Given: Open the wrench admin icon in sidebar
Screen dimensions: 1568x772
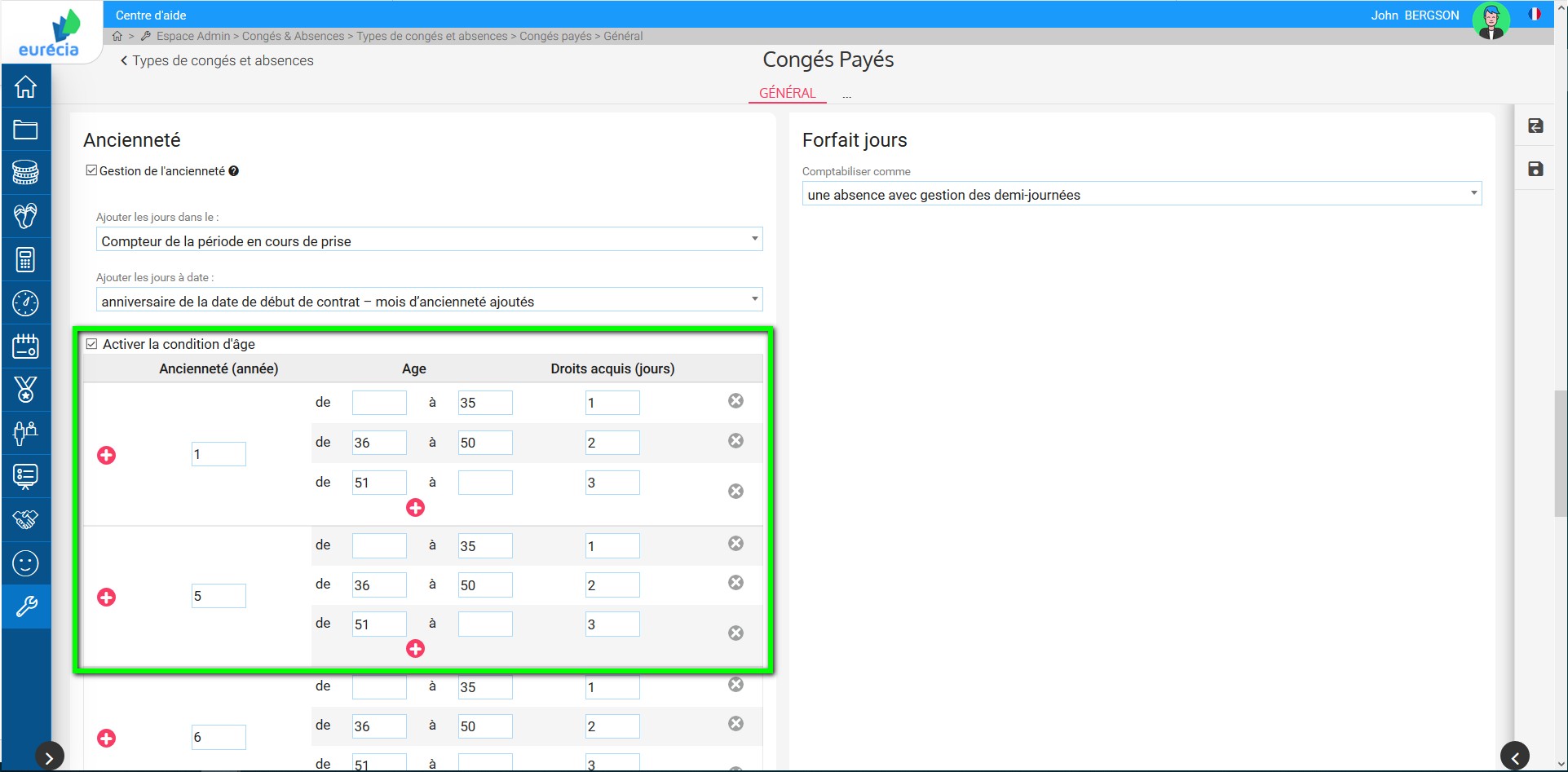Looking at the screenshot, I should pos(25,607).
